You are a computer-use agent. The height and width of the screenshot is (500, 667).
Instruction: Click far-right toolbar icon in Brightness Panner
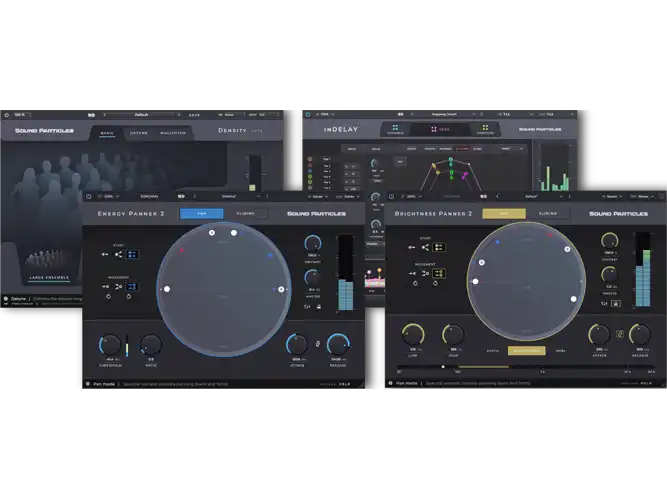coord(661,196)
